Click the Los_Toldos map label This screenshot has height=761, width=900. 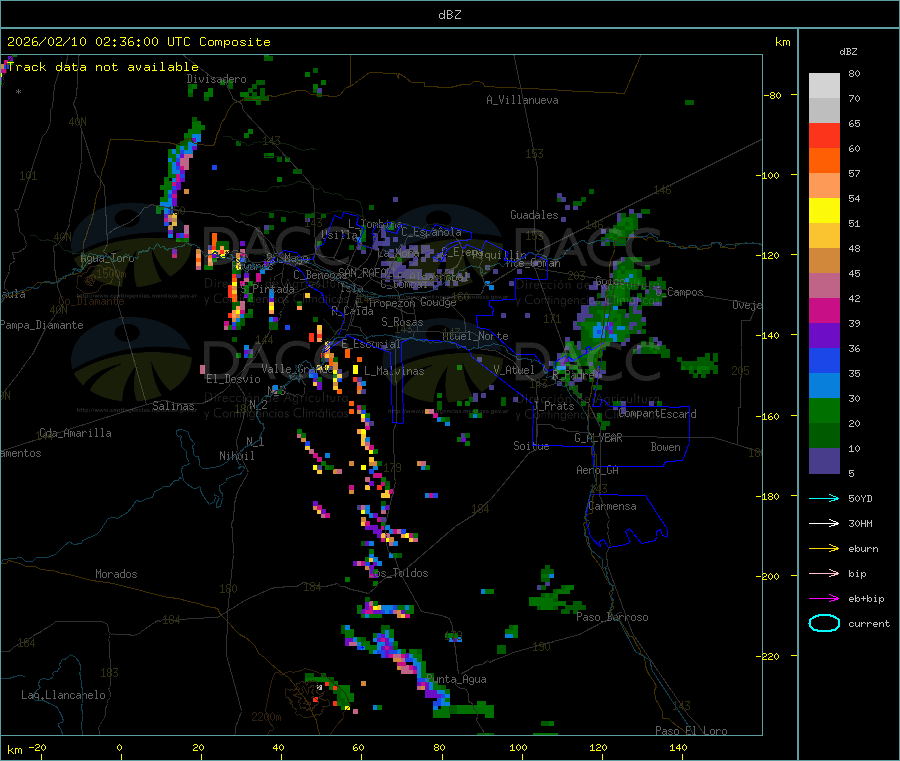tap(399, 573)
